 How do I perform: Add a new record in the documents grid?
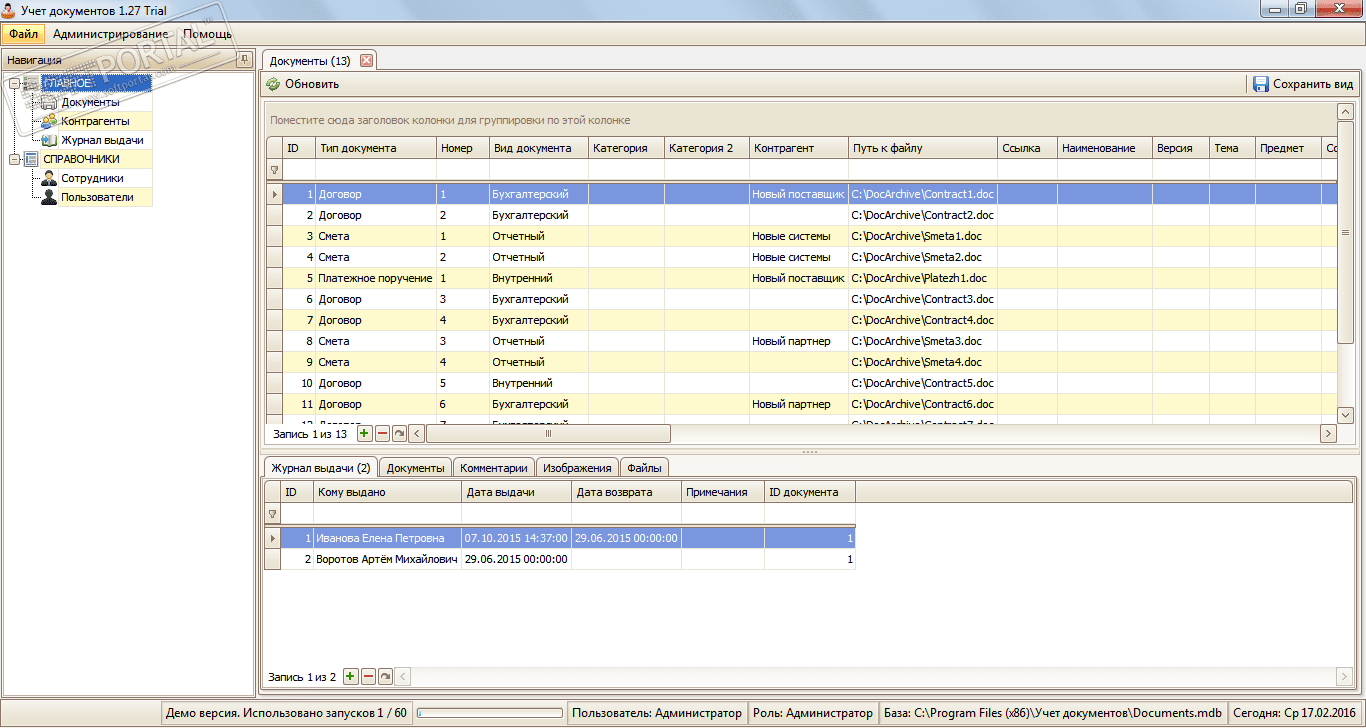point(364,433)
